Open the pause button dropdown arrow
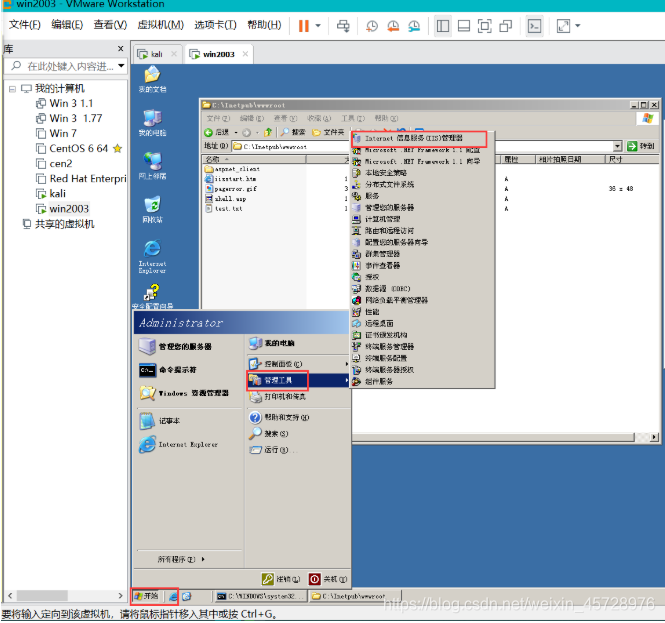The height and width of the screenshot is (623, 665). 318,26
